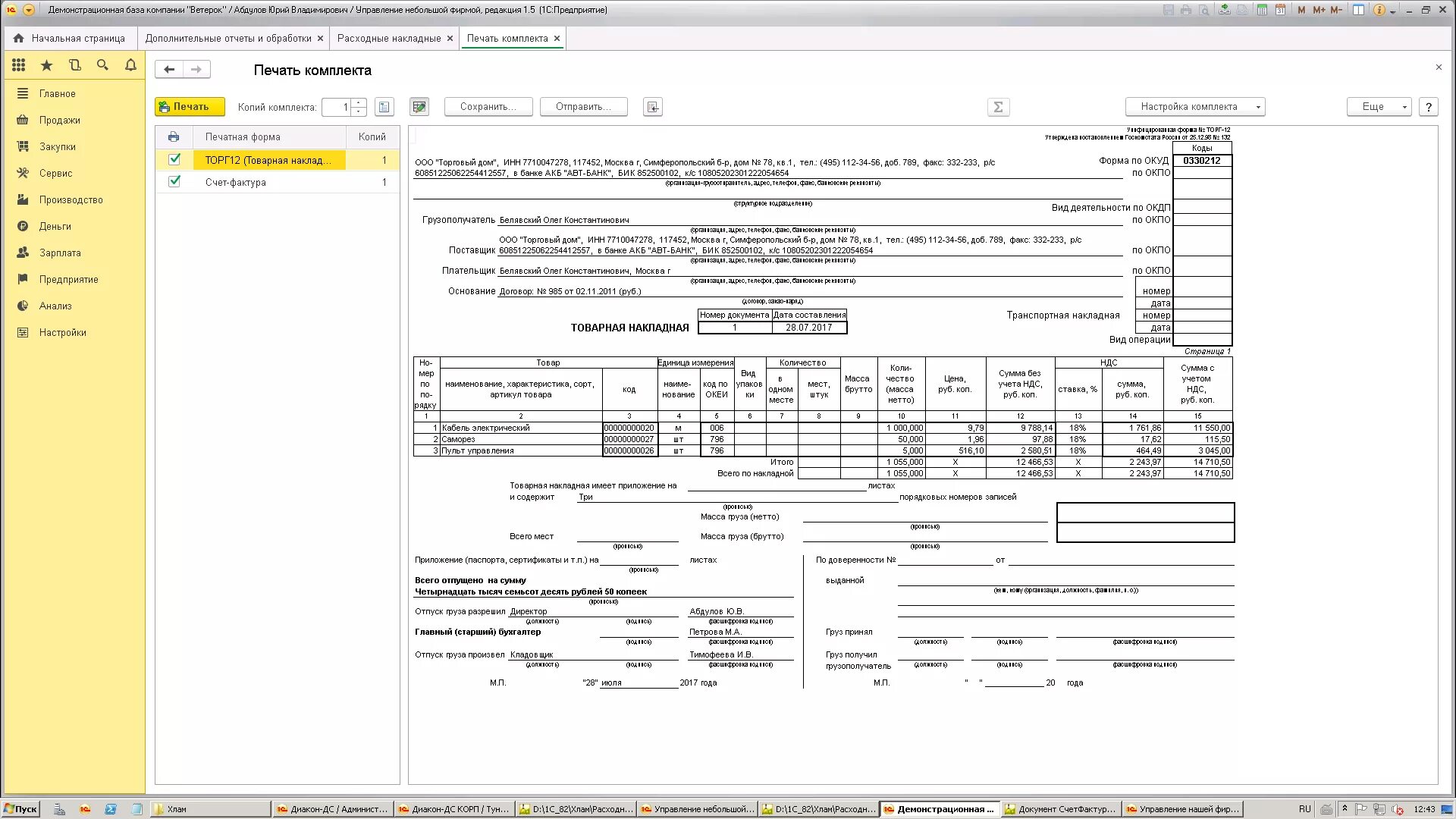Image resolution: width=1456 pixels, height=819 pixels.
Task: Close the form with X at right
Action: (x=1439, y=67)
